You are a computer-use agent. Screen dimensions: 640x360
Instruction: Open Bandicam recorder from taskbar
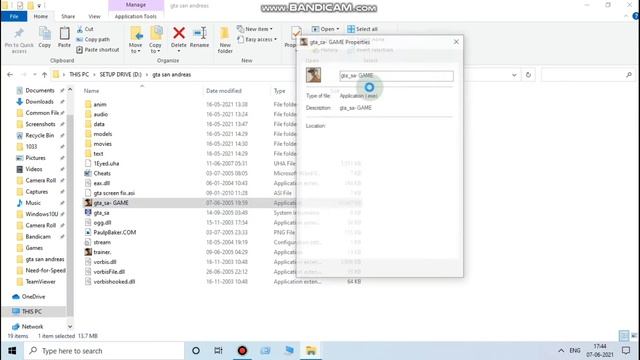point(242,351)
